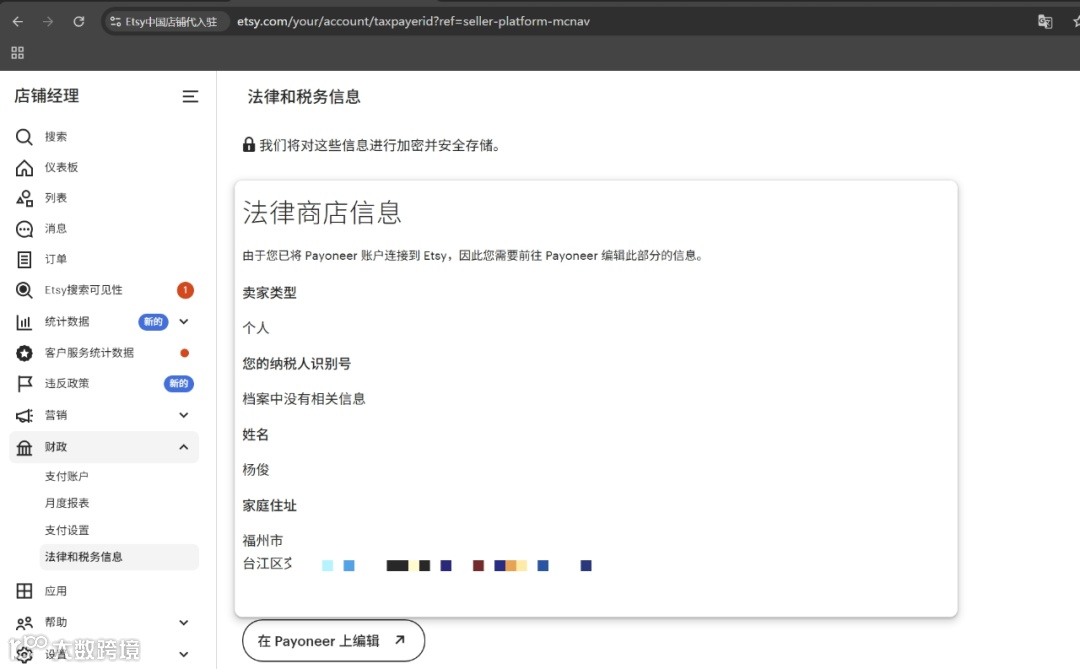Image resolution: width=1080 pixels, height=669 pixels.
Task: Expand the 统计数据 chevron
Action: (x=184, y=322)
